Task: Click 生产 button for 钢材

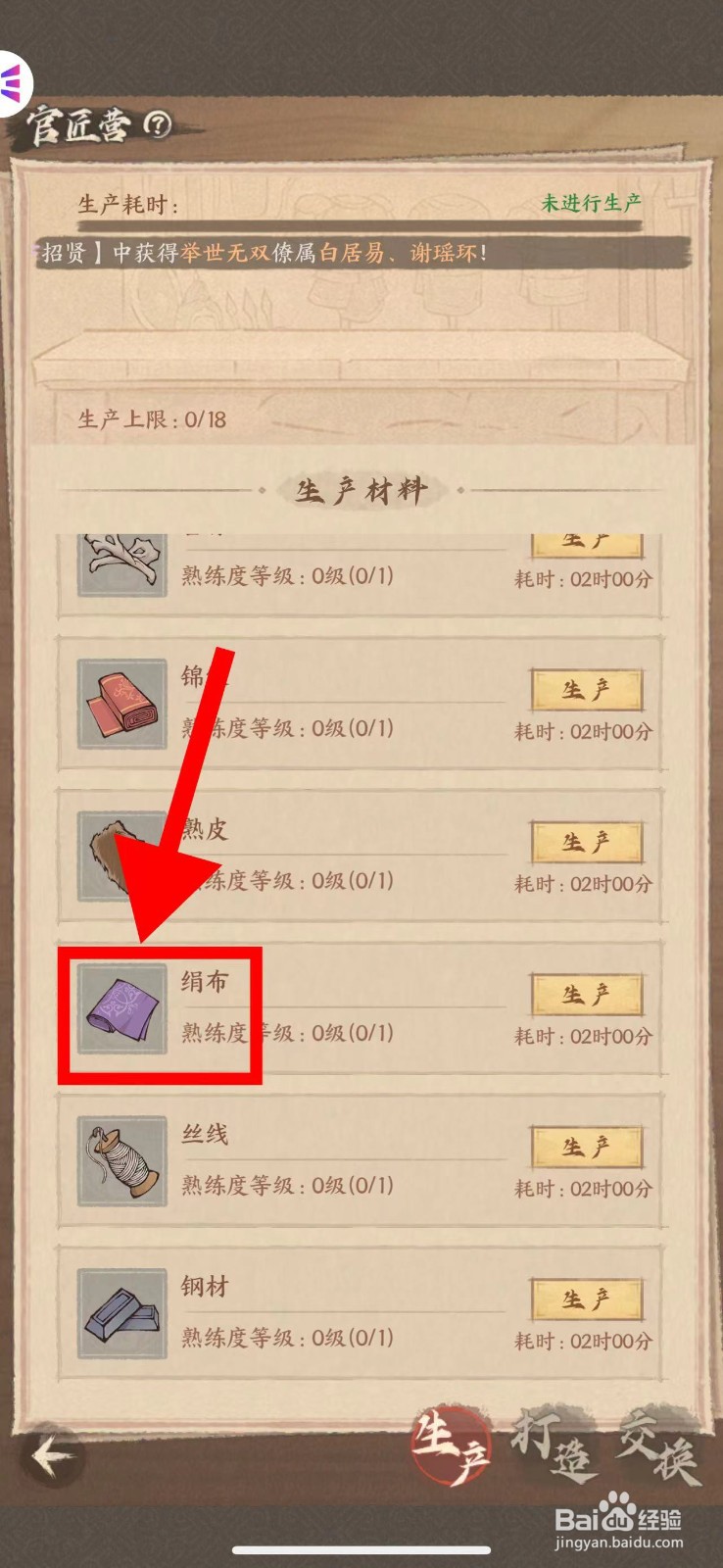Action: 586,1299
